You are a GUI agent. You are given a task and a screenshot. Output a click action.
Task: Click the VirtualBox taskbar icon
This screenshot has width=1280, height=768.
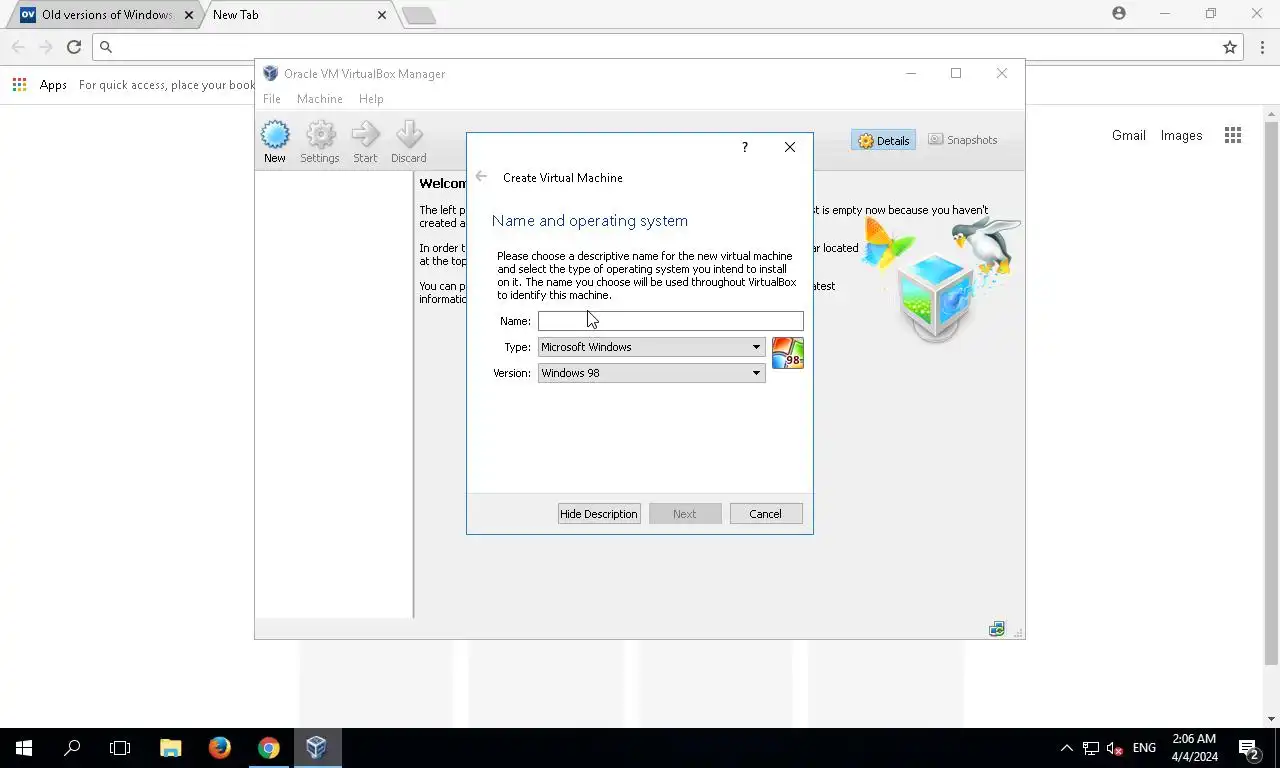click(x=317, y=748)
